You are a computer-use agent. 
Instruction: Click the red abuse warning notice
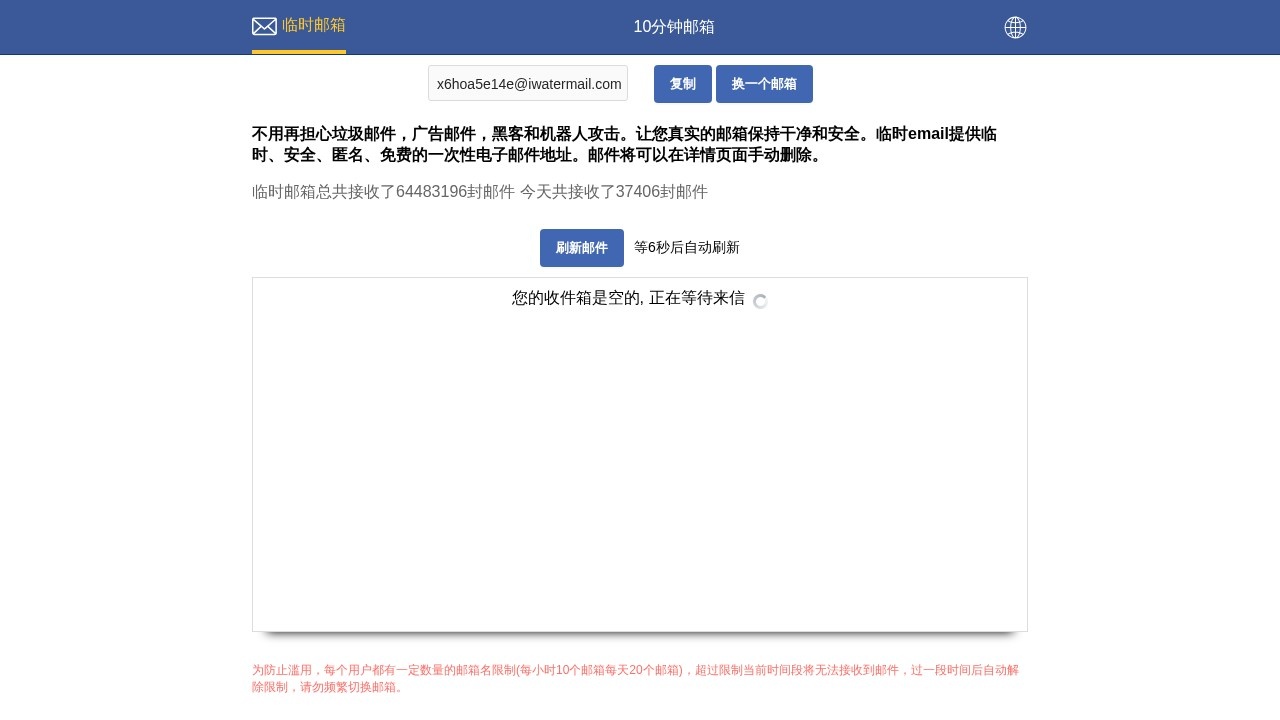635,679
